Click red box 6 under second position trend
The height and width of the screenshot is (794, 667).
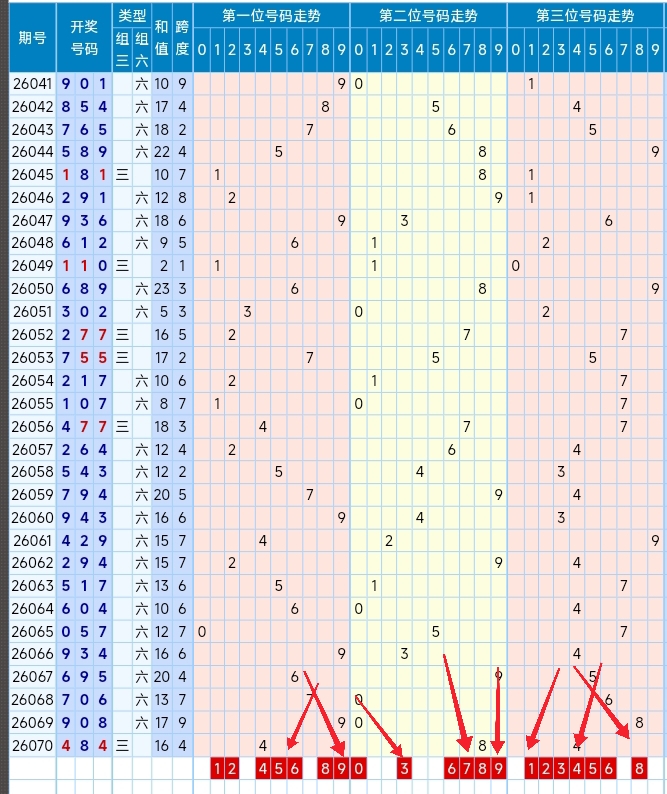tap(451, 769)
